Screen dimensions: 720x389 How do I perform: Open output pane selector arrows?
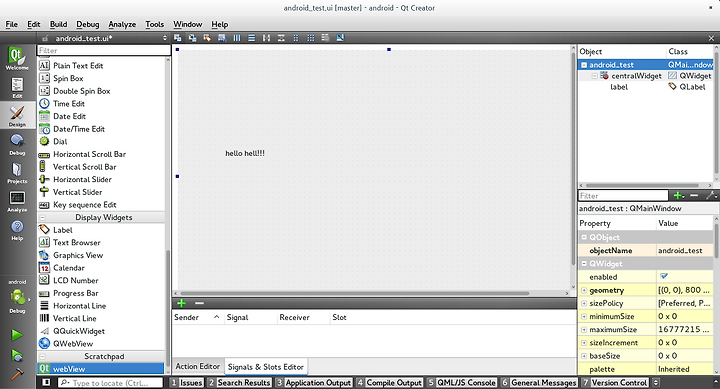pos(656,382)
